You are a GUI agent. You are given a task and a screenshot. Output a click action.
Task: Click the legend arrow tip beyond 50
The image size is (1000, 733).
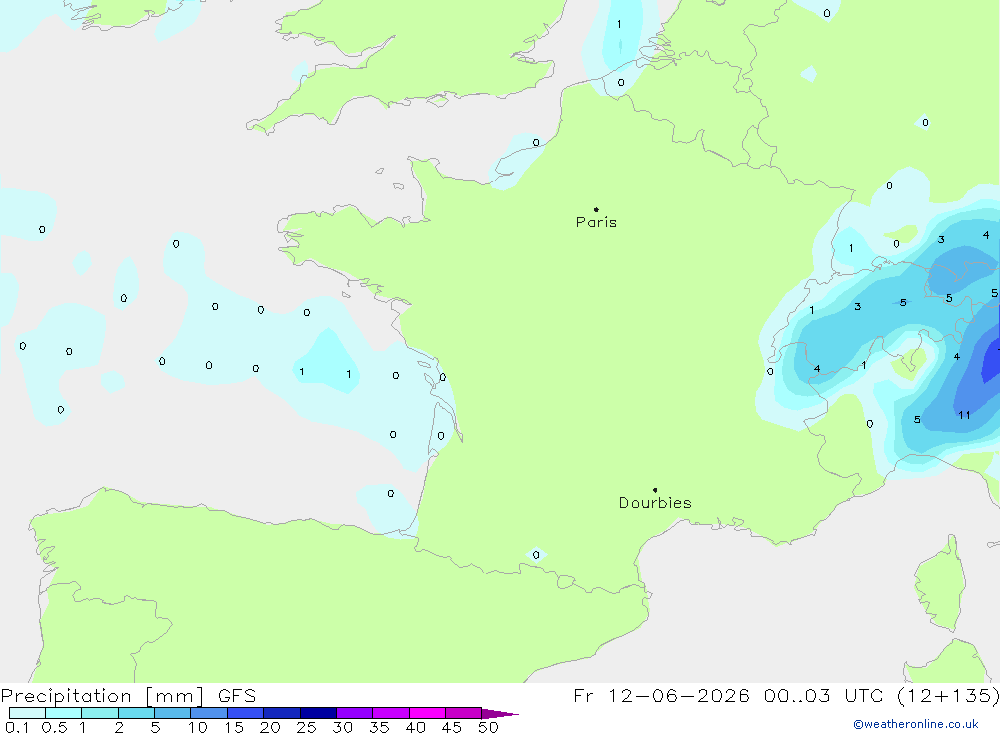[501, 713]
